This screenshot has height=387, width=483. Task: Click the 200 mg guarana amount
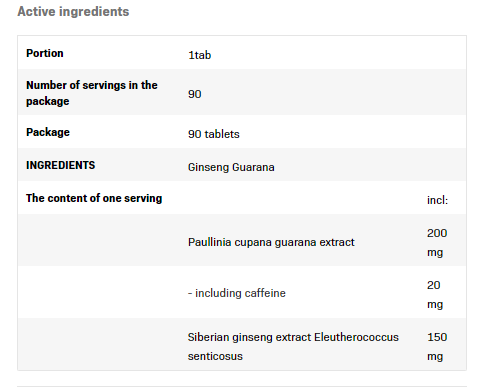pyautogui.click(x=437, y=242)
